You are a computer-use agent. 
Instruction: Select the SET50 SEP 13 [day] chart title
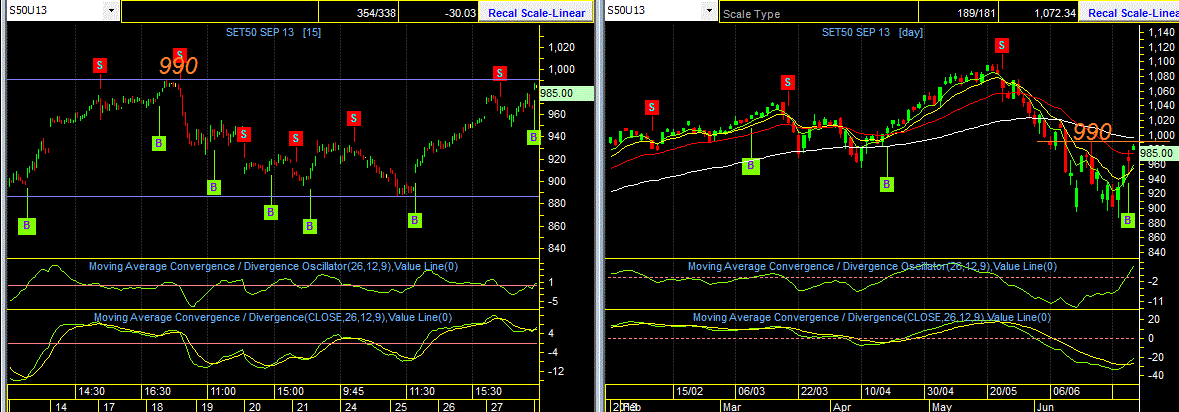(x=873, y=32)
